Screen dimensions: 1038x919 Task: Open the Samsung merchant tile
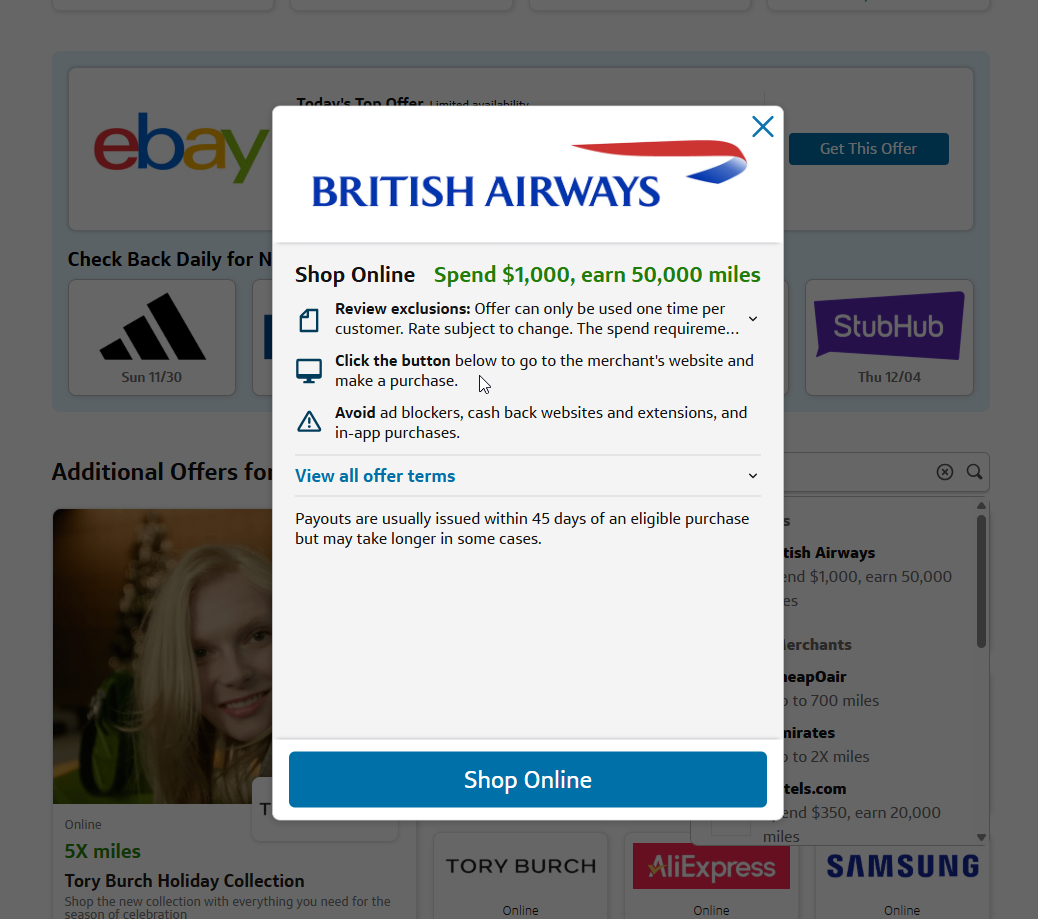(901, 865)
